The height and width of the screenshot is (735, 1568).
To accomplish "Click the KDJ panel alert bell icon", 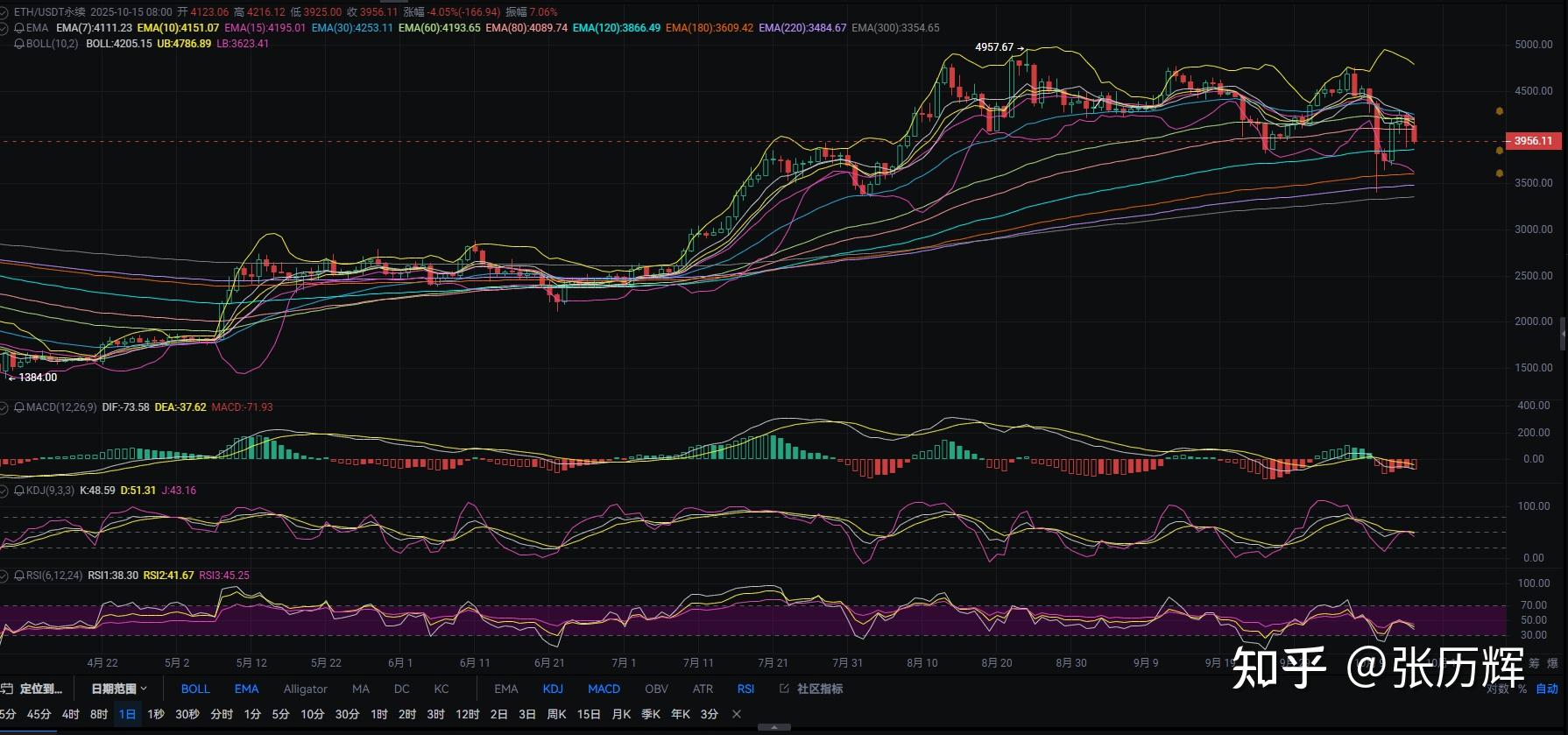I will click(19, 491).
